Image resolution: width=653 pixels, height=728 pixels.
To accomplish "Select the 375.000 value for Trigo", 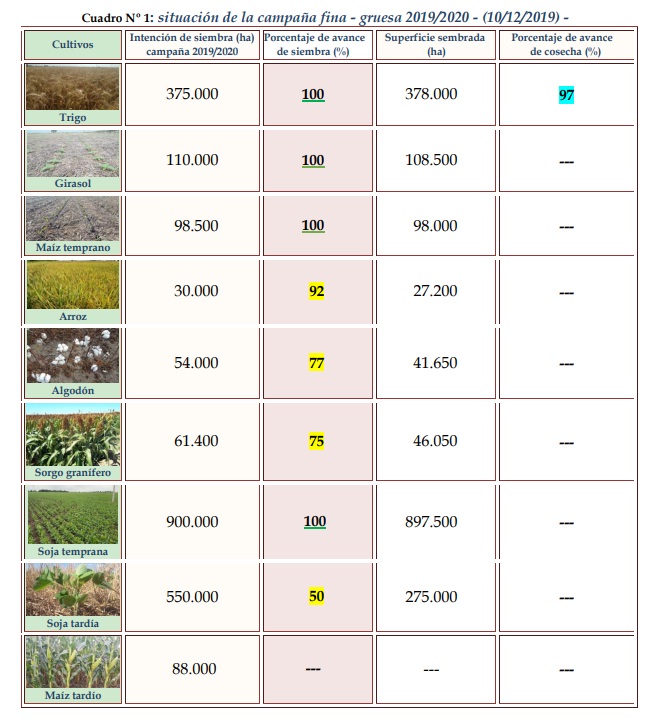I will pos(191,94).
